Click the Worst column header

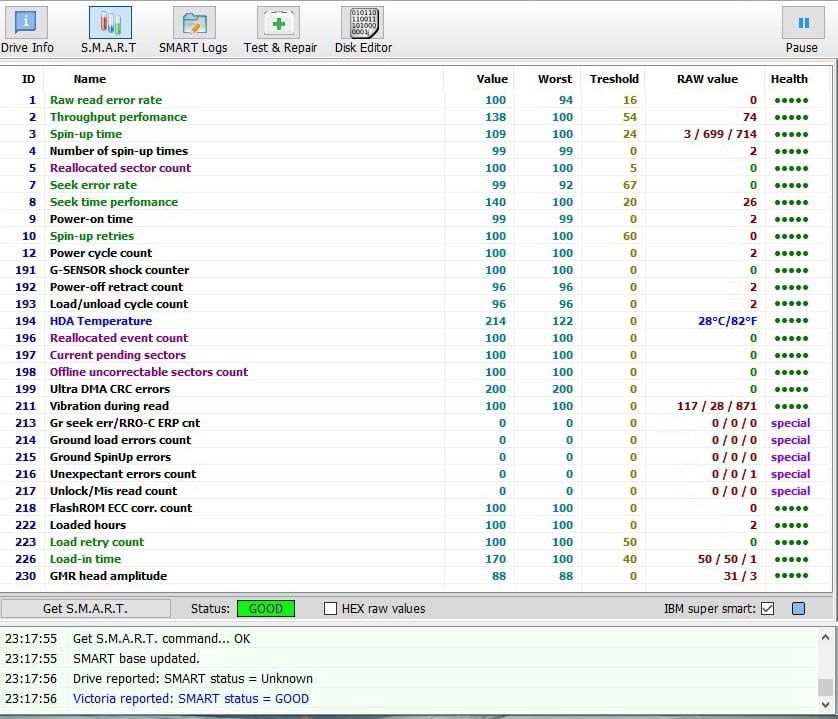[555, 79]
